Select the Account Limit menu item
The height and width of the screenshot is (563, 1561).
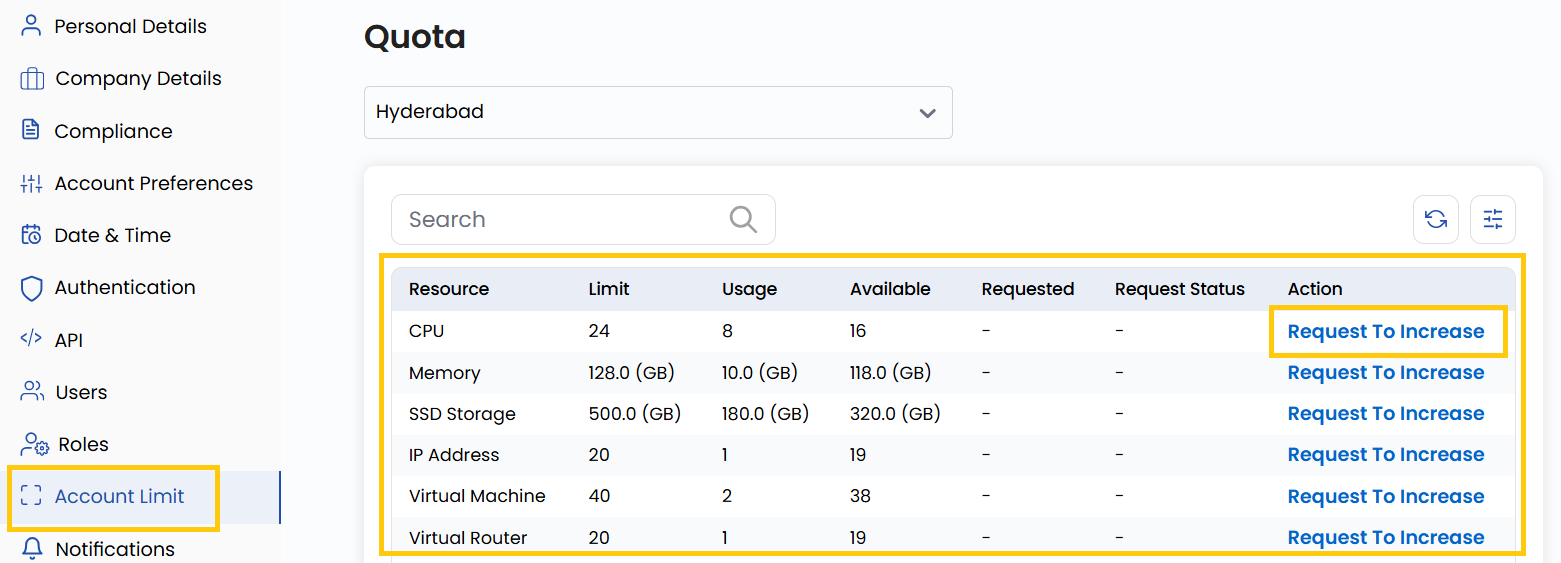[119, 497]
